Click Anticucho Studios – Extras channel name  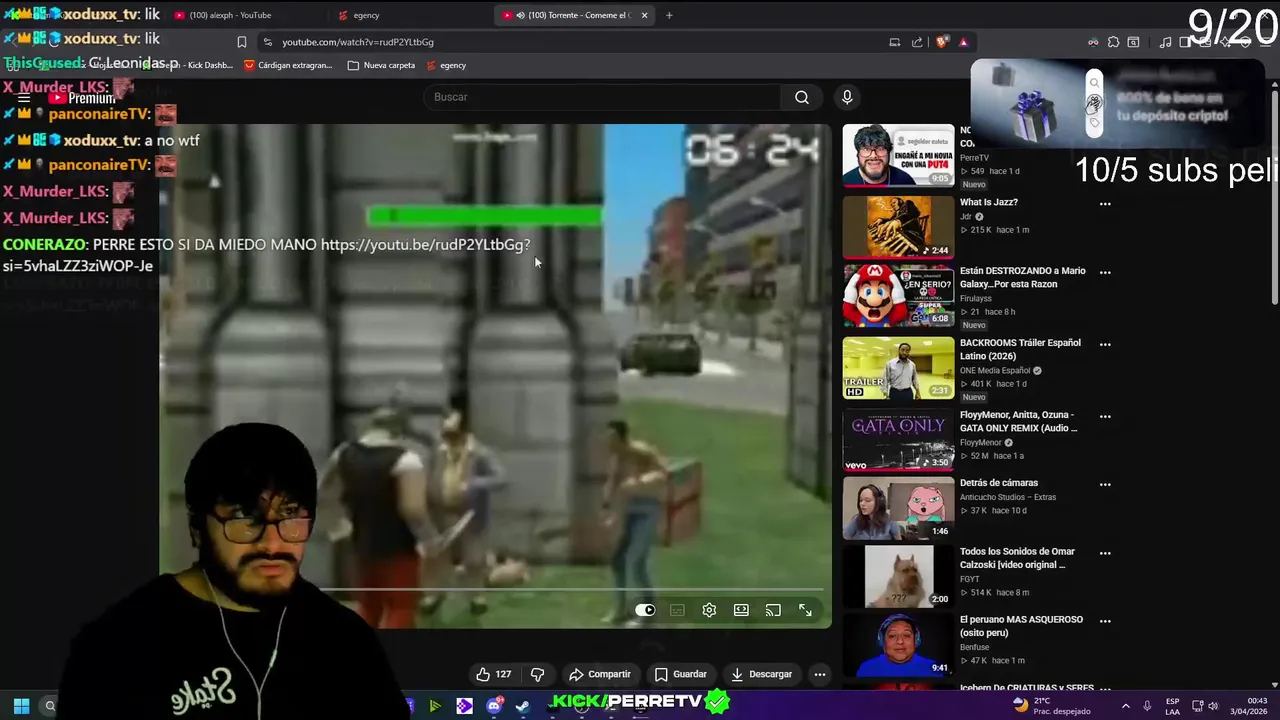pos(1008,497)
